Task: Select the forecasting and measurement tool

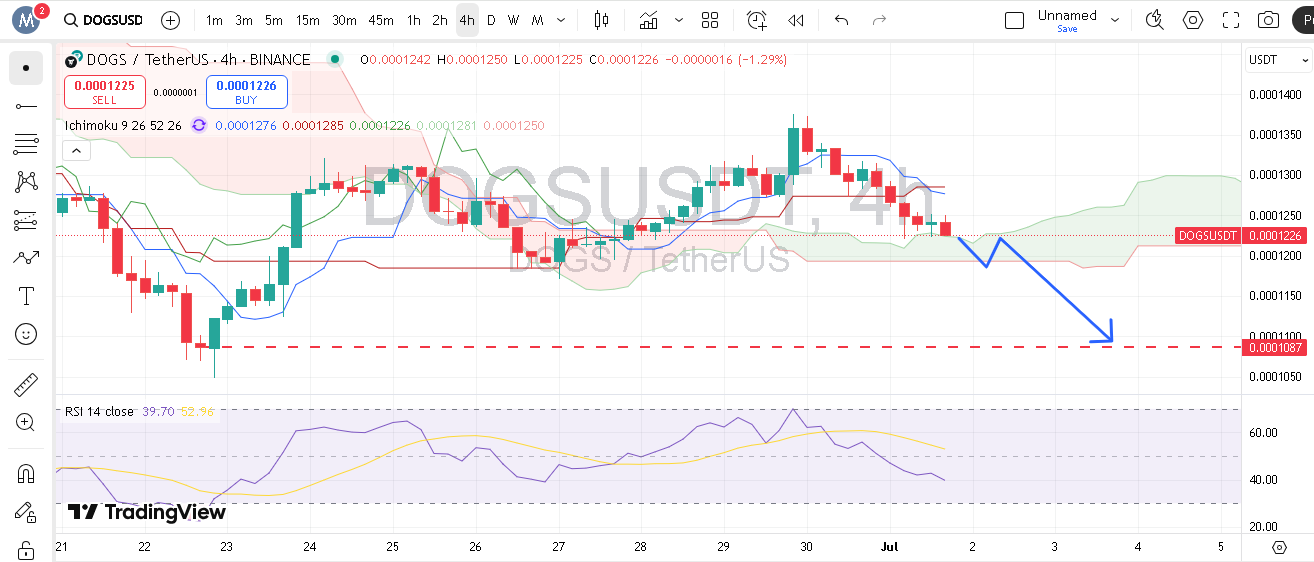Action: (26, 220)
